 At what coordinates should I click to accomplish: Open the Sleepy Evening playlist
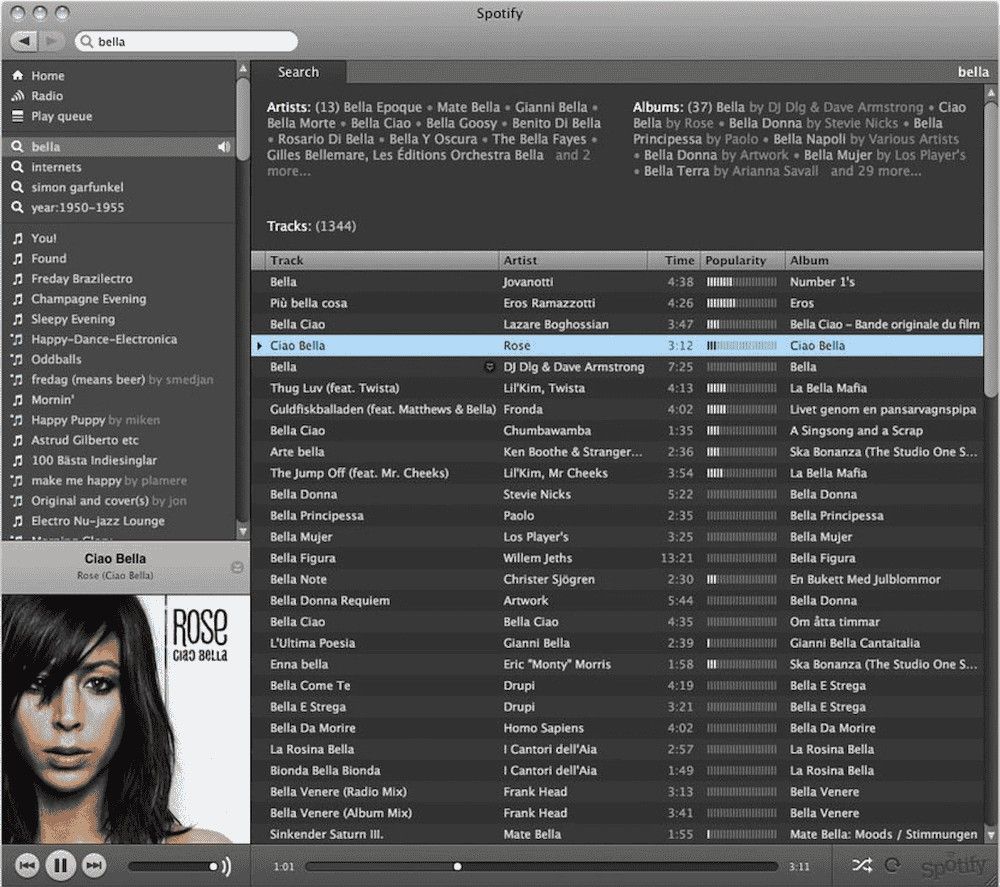coord(72,319)
